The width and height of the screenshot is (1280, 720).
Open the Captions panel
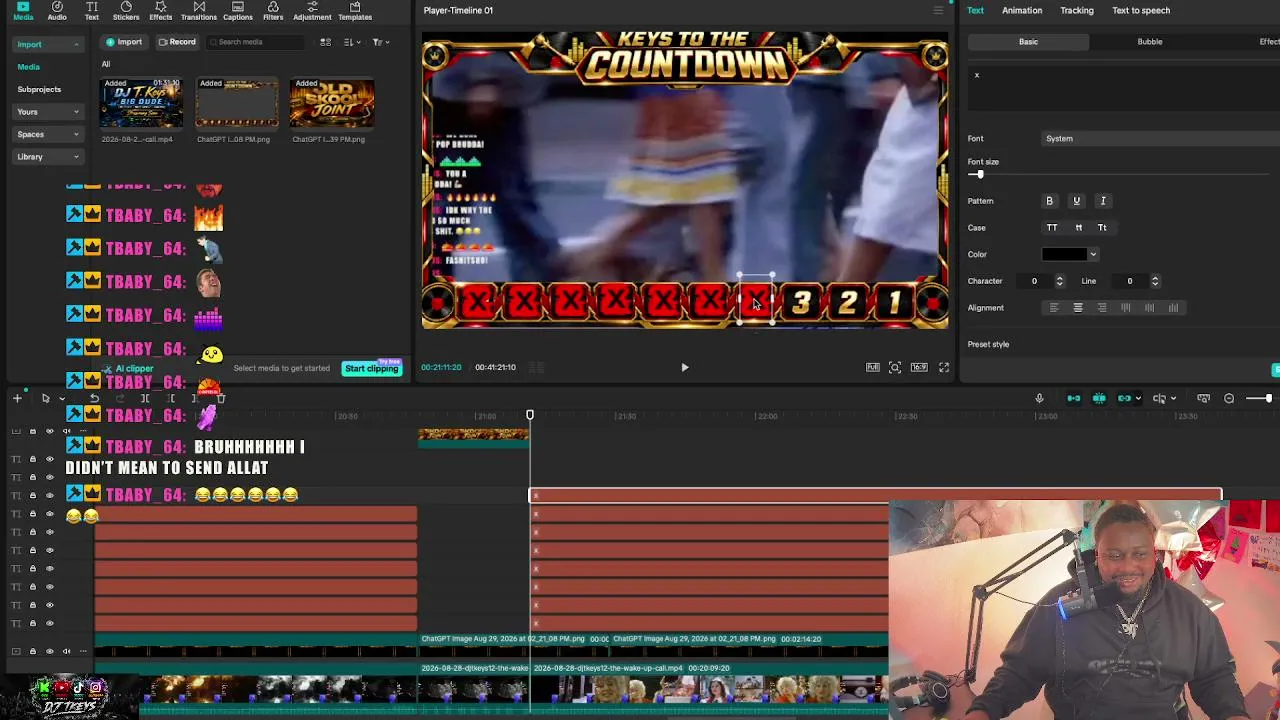tap(238, 11)
